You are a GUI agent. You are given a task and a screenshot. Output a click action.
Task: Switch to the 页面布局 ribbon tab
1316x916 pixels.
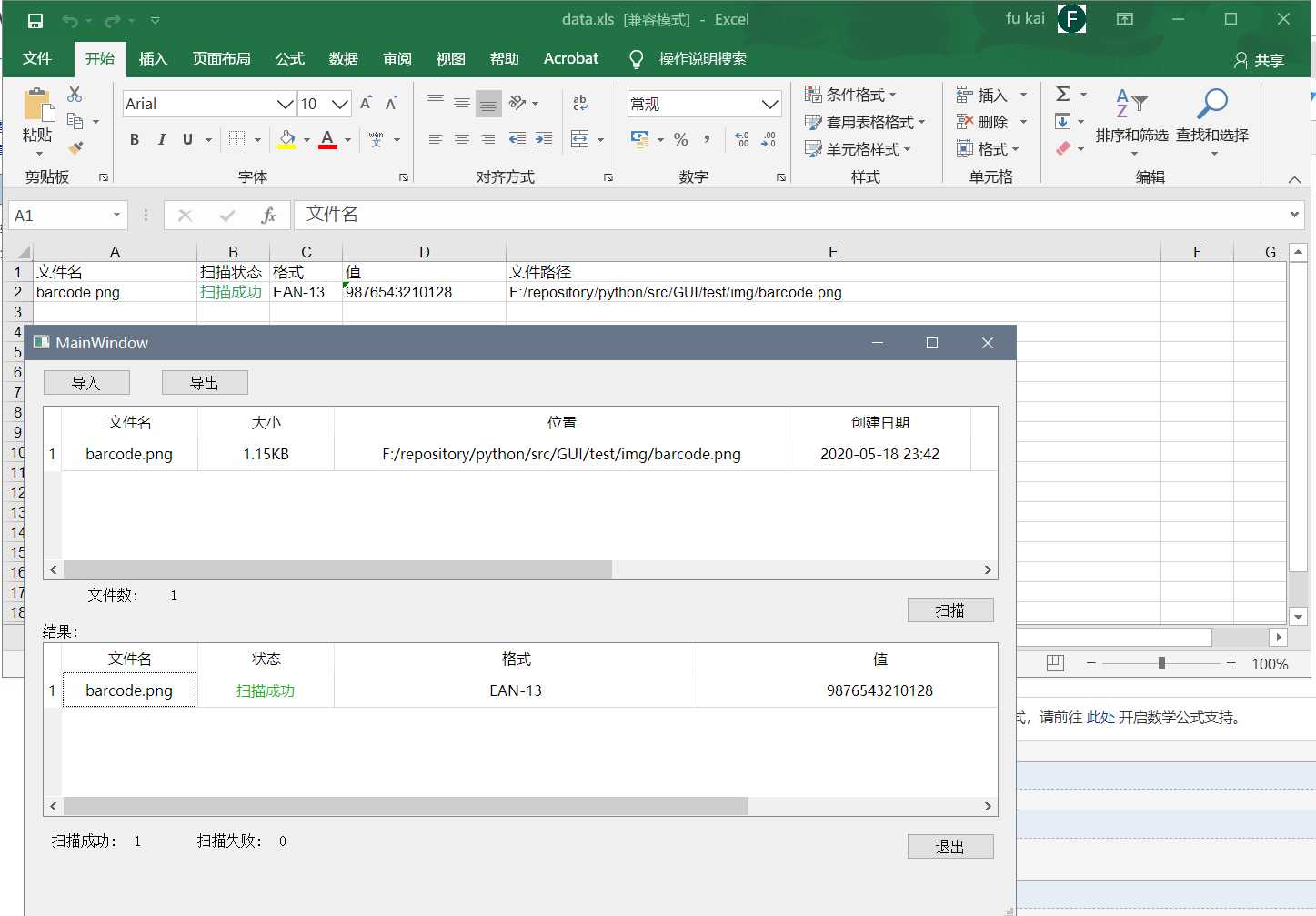[221, 58]
